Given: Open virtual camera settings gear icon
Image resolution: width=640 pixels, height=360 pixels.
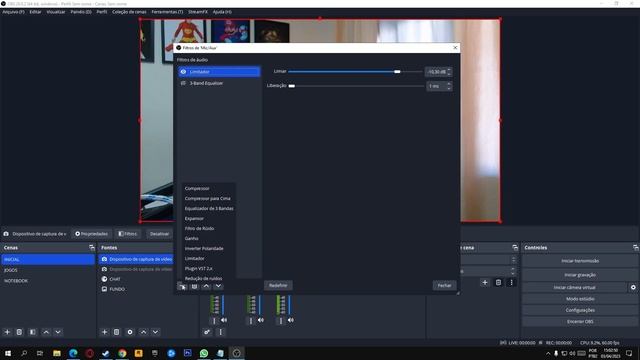Looking at the screenshot, I should (x=633, y=287).
